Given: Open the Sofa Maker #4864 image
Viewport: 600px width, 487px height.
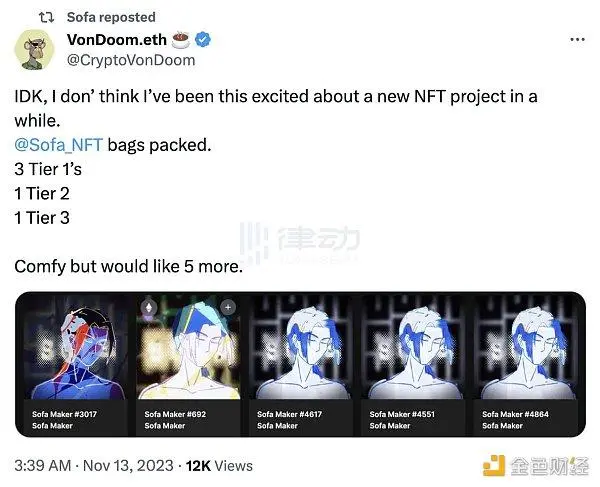Looking at the screenshot, I should click(526, 347).
